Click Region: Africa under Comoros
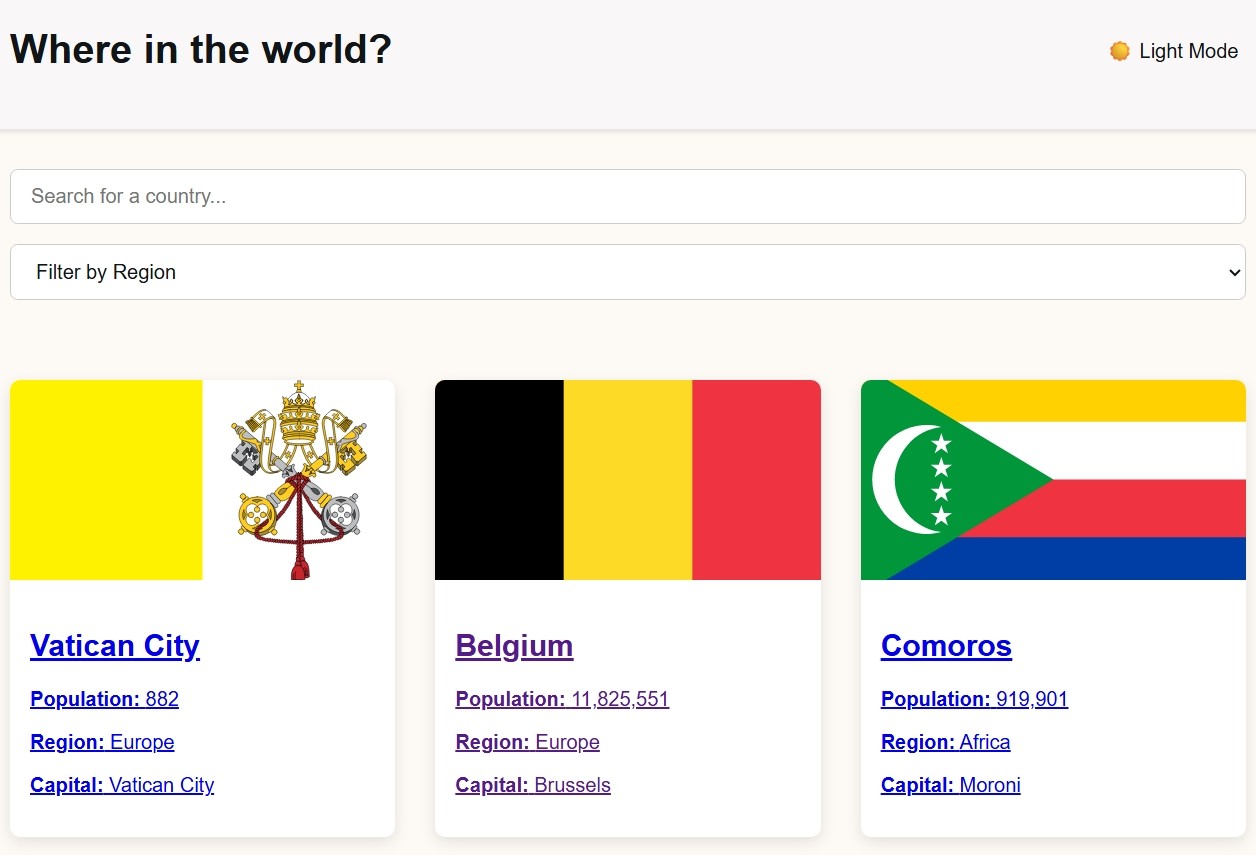The height and width of the screenshot is (855, 1256). click(945, 742)
